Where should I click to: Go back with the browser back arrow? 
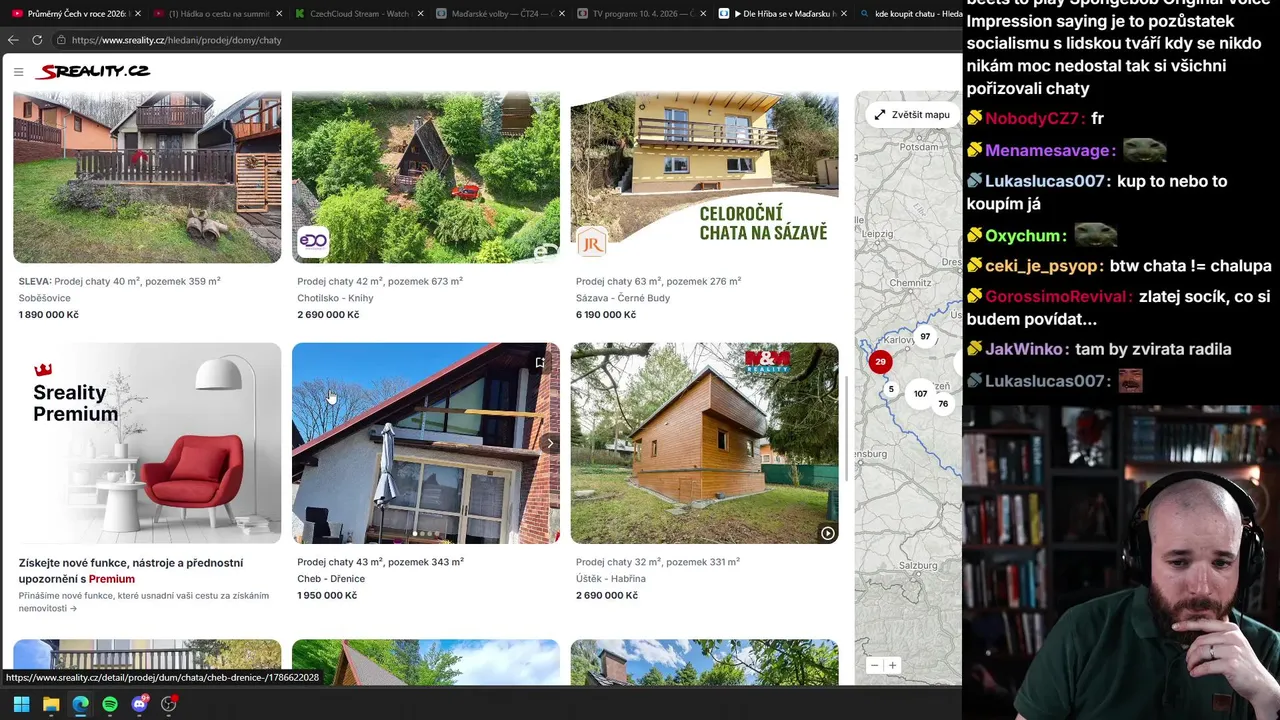click(x=13, y=40)
